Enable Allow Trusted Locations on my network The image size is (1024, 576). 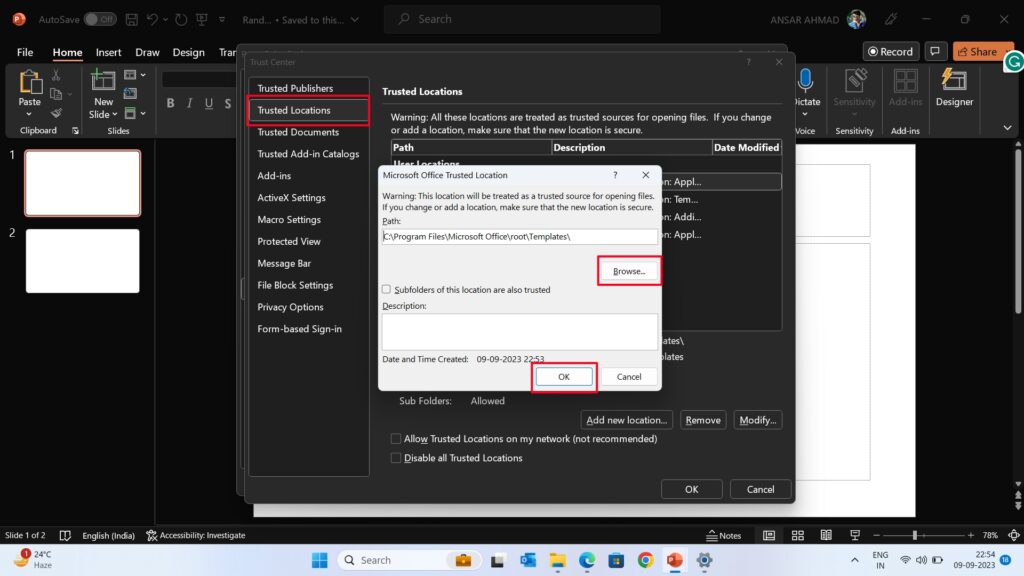(x=396, y=439)
